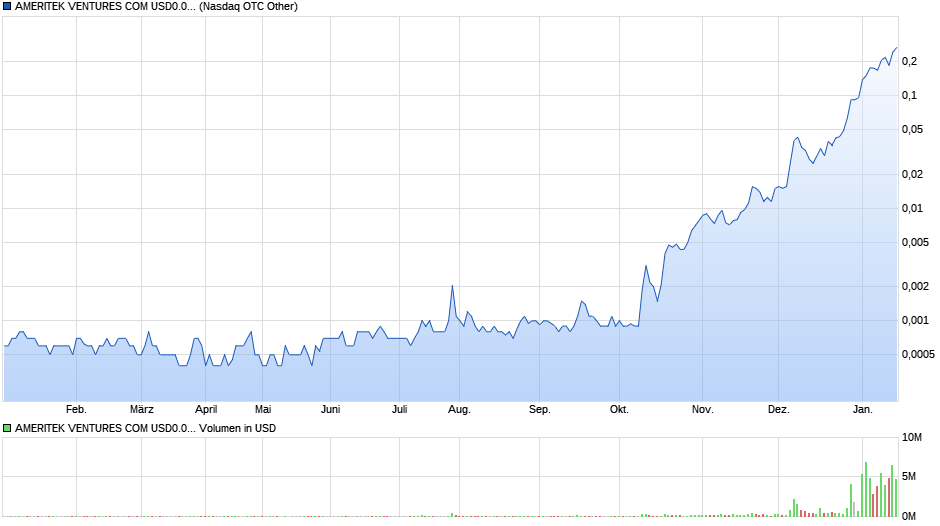Click the 0,05 price axis label
Screen dimensions: 940x526
(912, 130)
